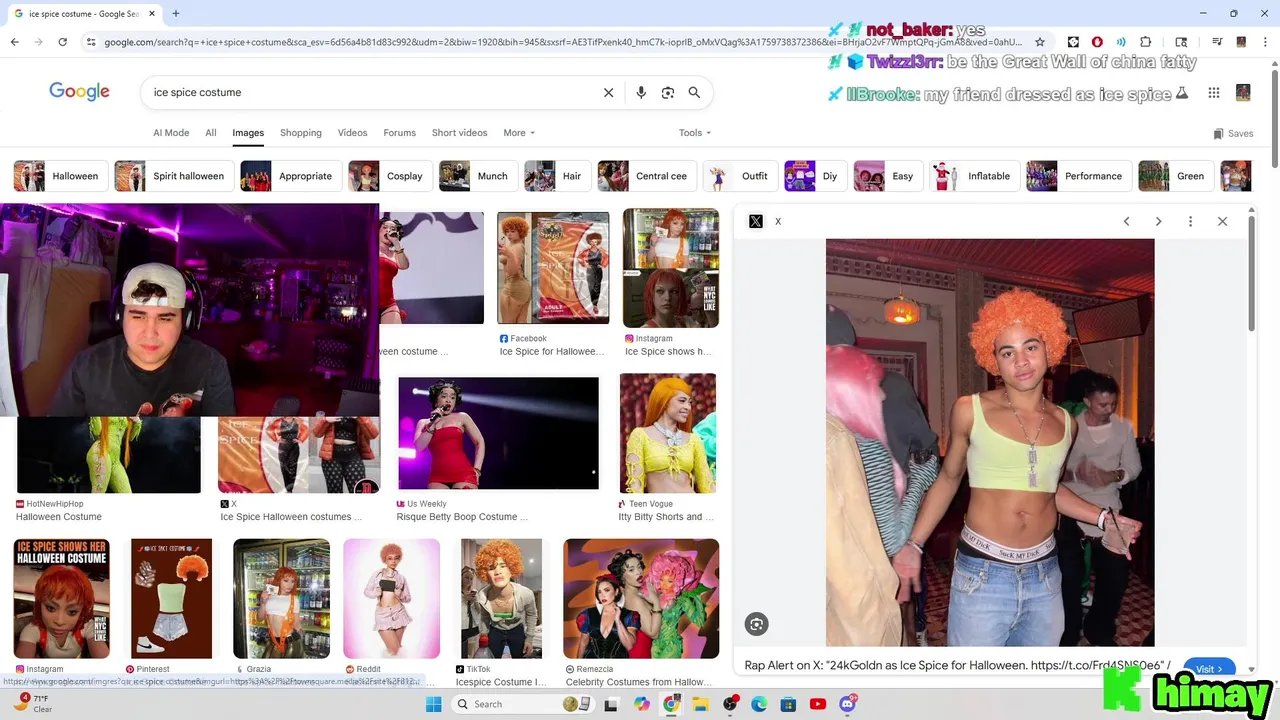The width and height of the screenshot is (1280, 720).
Task: Open the Chrome three-dot menu
Action: 1265,42
